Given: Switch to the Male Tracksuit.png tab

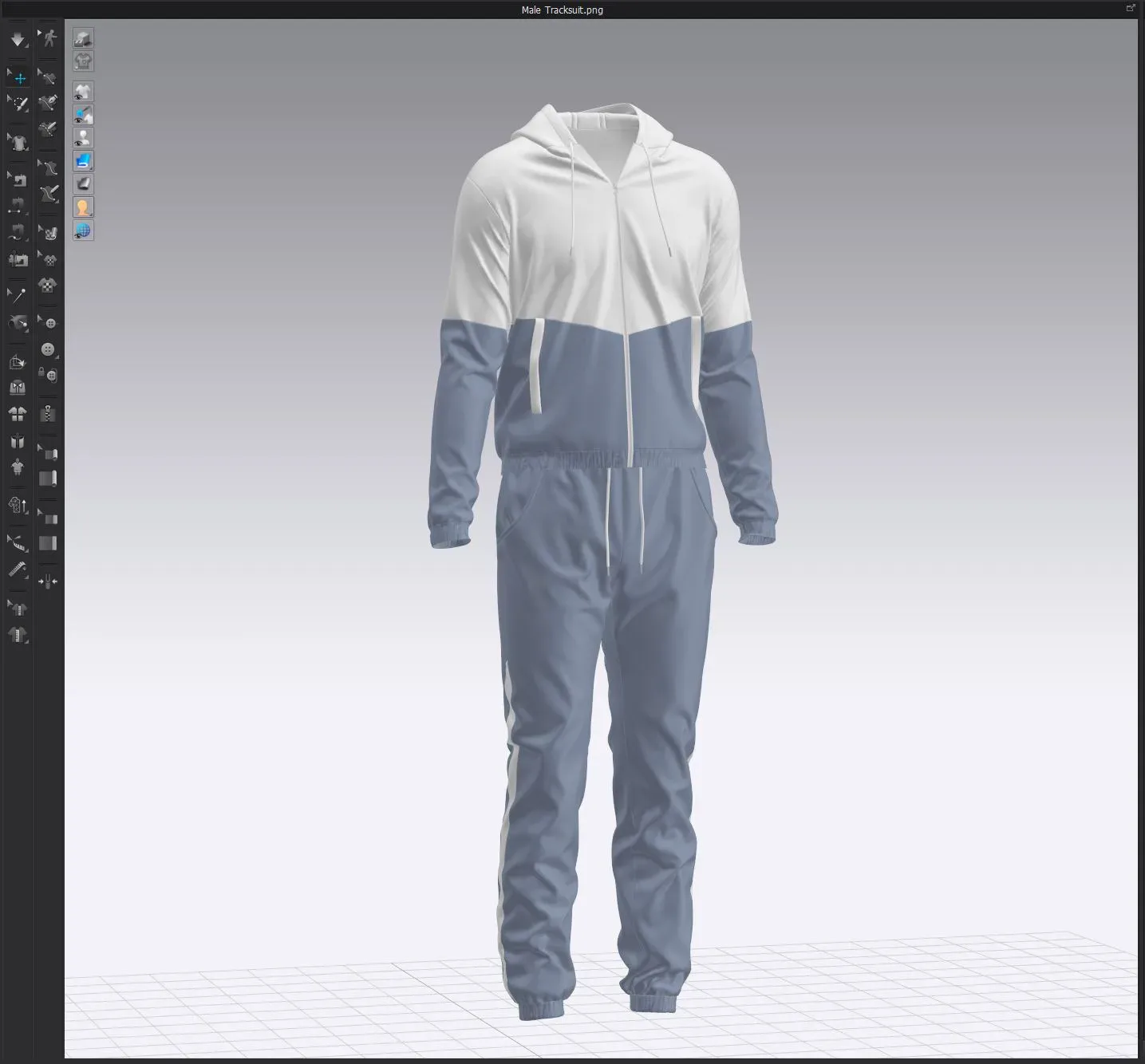Looking at the screenshot, I should pyautogui.click(x=562, y=10).
